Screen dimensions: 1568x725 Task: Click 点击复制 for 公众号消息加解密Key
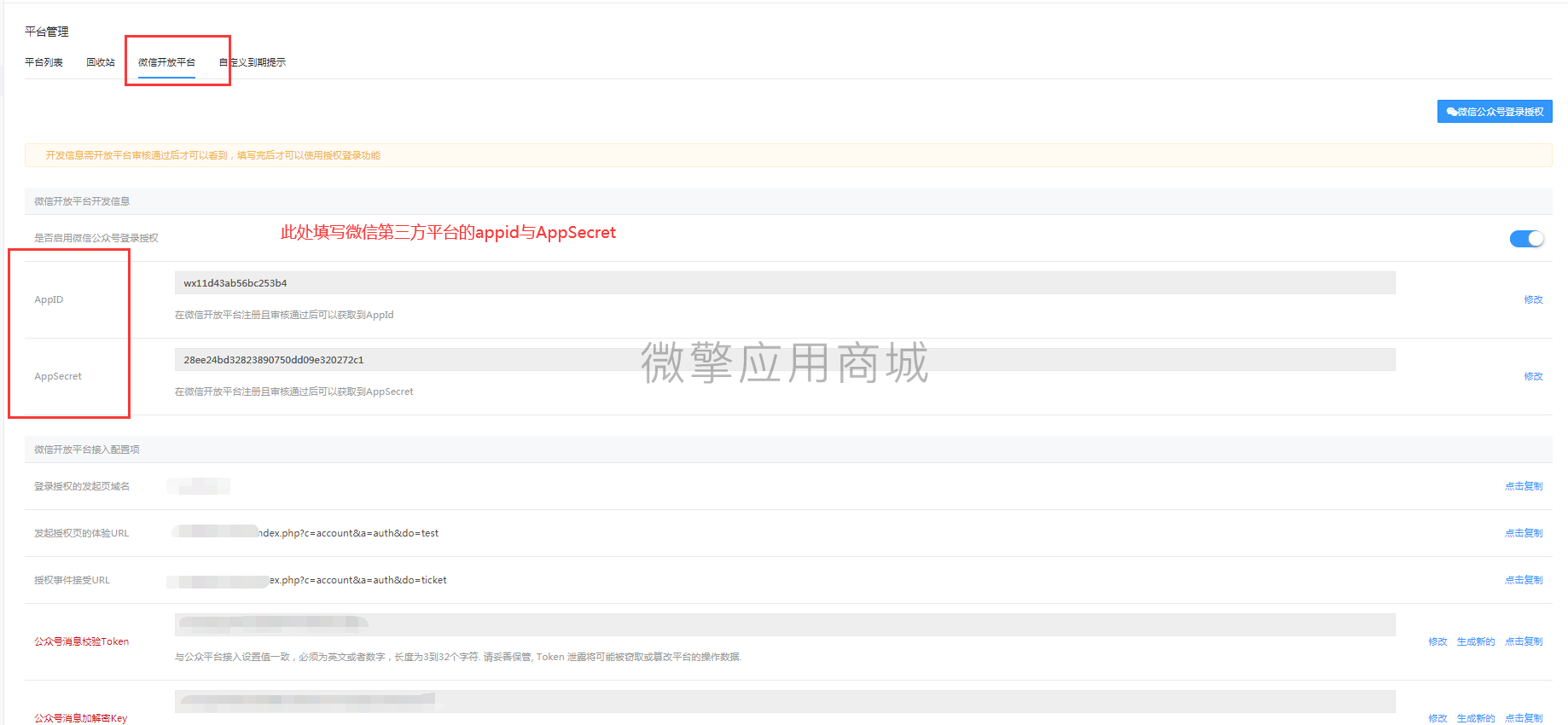1524,718
